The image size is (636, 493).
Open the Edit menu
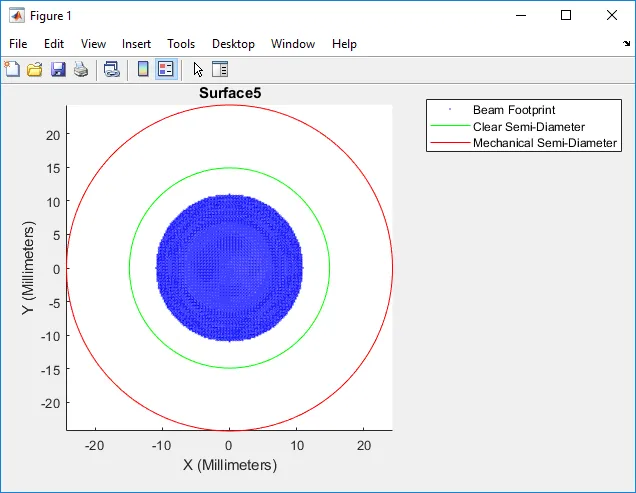[54, 44]
